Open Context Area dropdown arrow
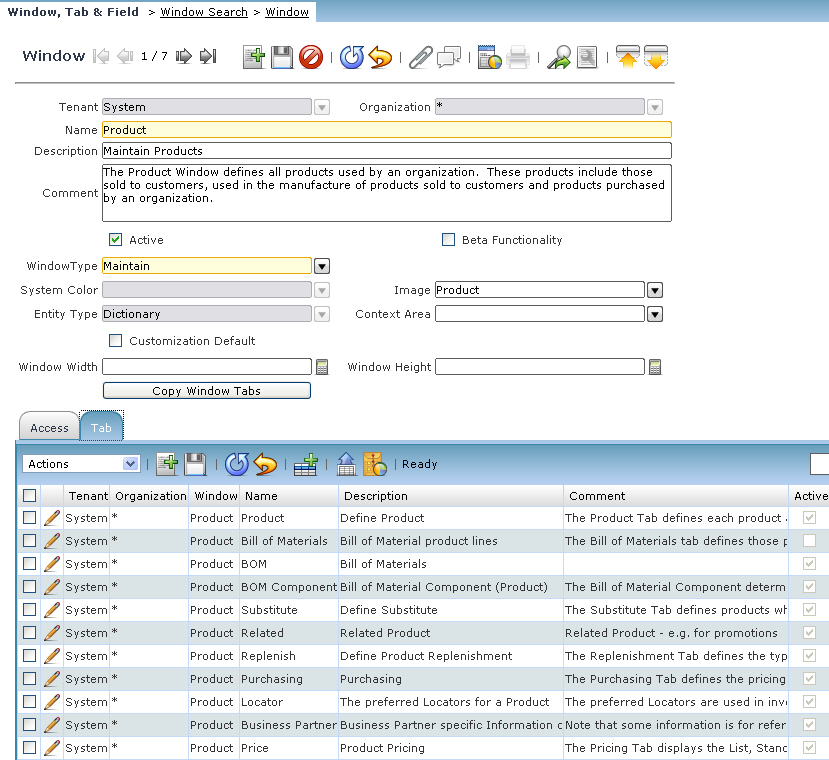Image resolution: width=829 pixels, height=760 pixels. pos(655,315)
